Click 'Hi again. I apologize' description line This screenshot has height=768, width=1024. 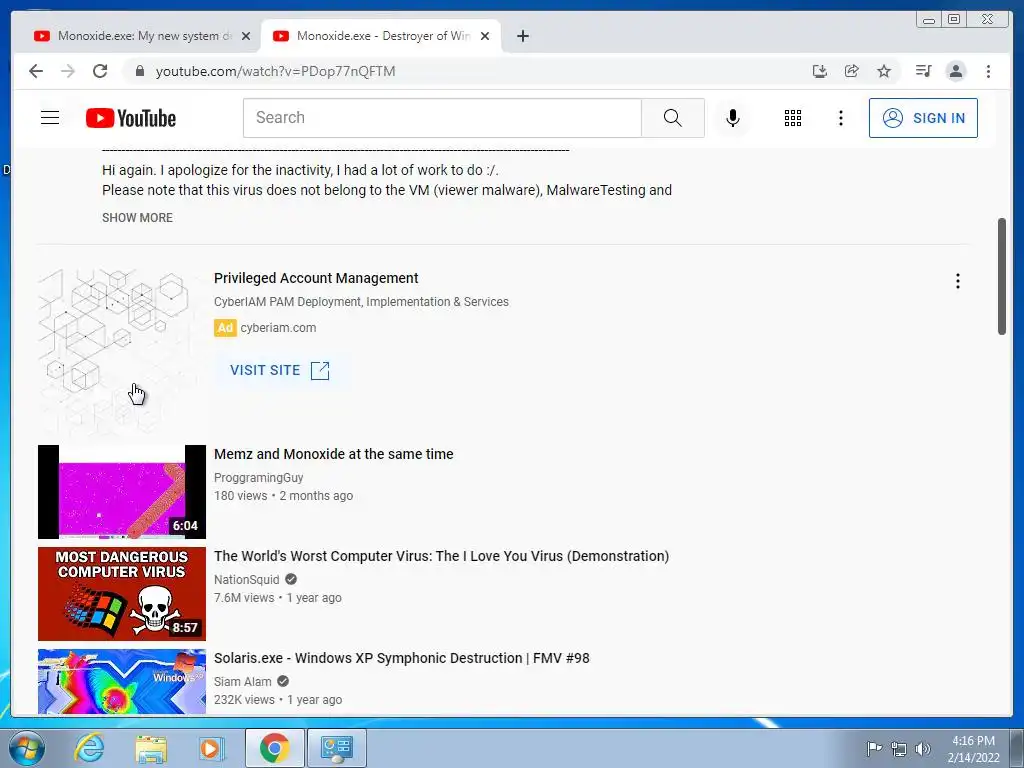tap(300, 170)
